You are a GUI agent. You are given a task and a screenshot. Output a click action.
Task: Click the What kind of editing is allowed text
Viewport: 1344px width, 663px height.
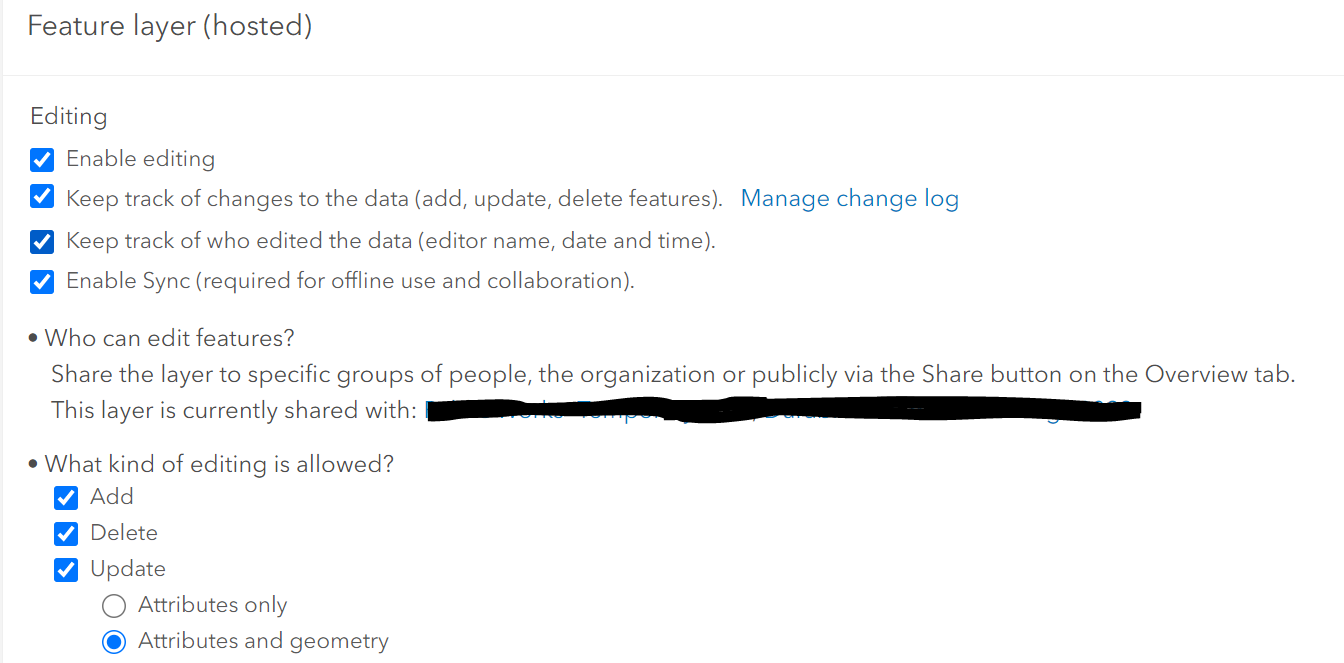click(219, 464)
